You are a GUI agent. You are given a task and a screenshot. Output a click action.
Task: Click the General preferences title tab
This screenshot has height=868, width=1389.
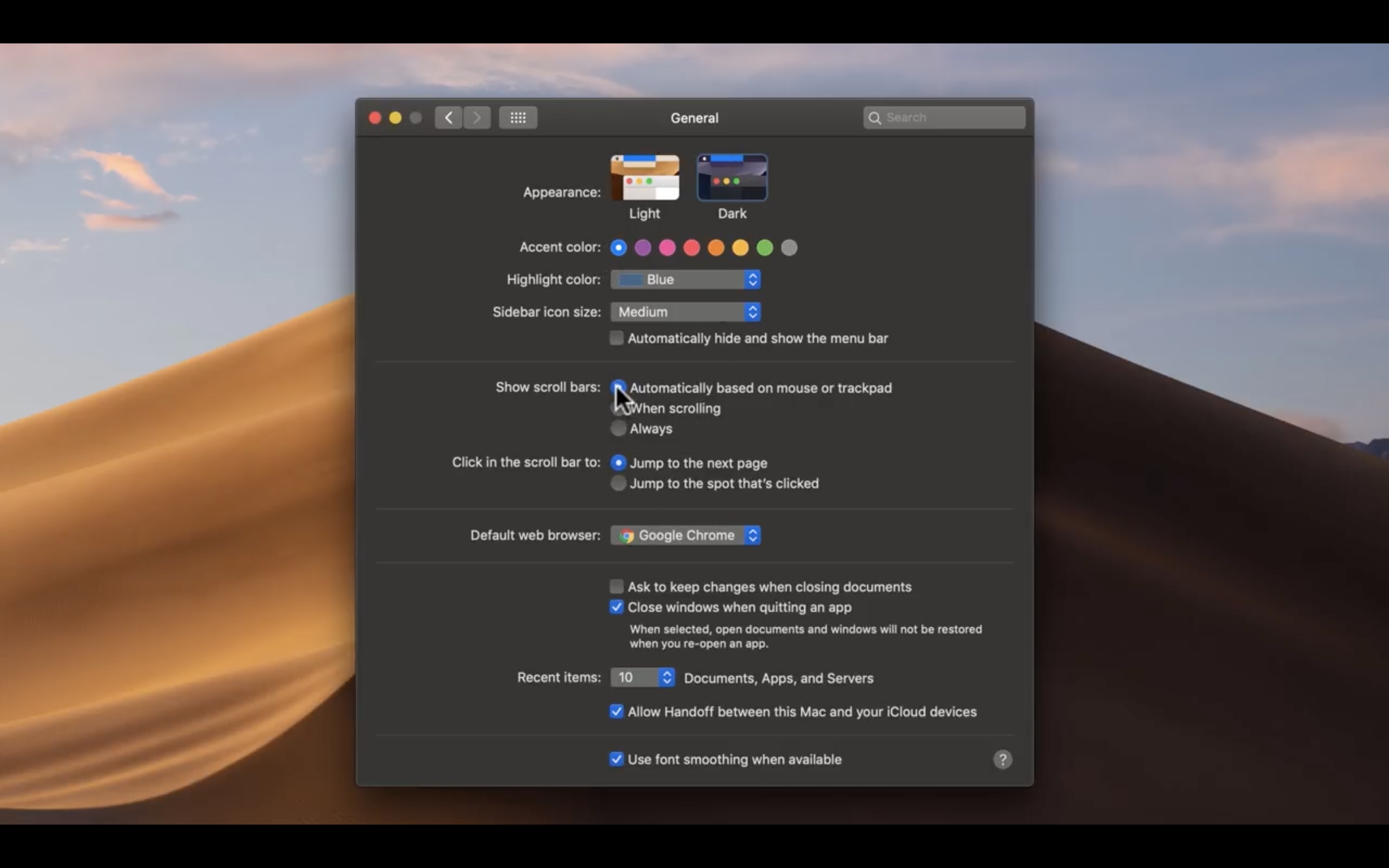point(694,117)
